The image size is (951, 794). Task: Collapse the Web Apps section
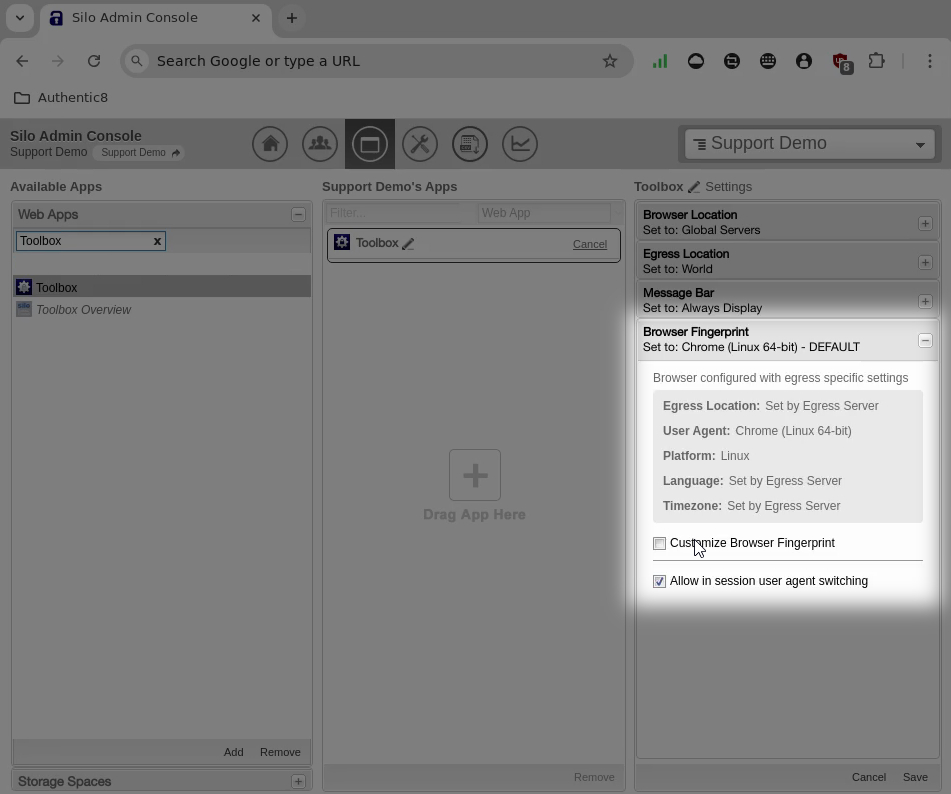298,214
